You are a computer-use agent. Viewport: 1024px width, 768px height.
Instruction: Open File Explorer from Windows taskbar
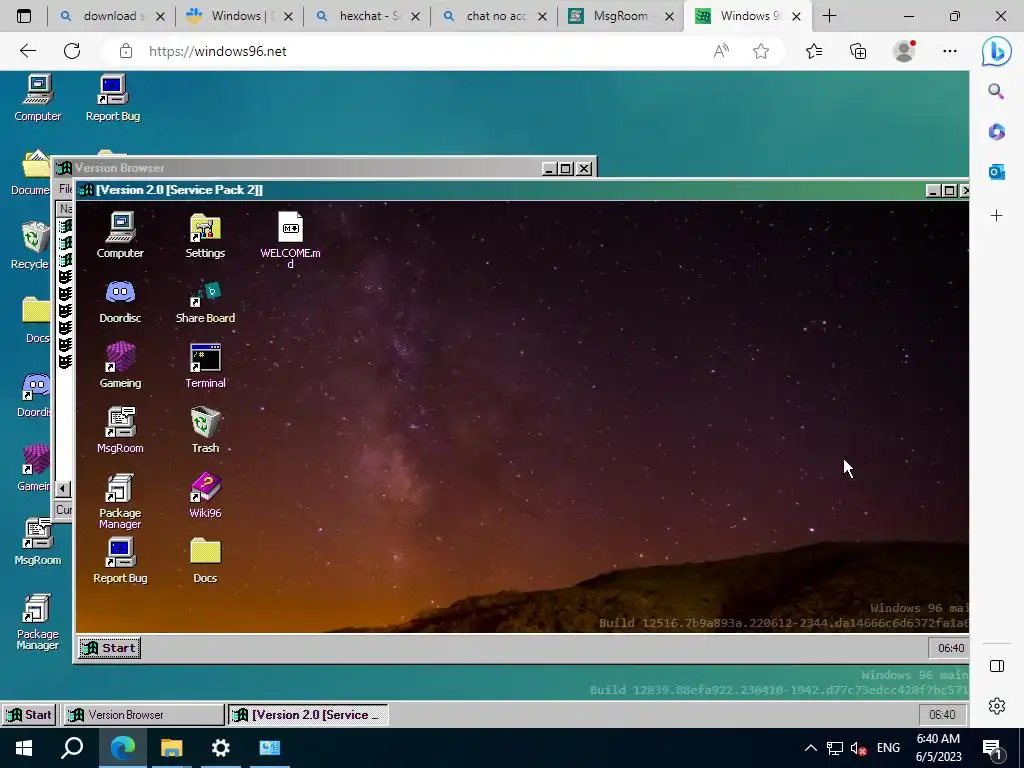coord(171,748)
